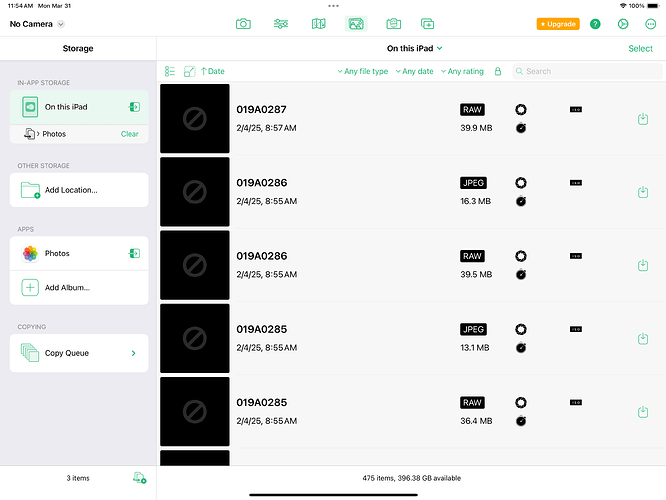Image resolution: width=666 pixels, height=500 pixels.
Task: Open thumbnail of 019A0285 RAW
Action: coord(195,411)
